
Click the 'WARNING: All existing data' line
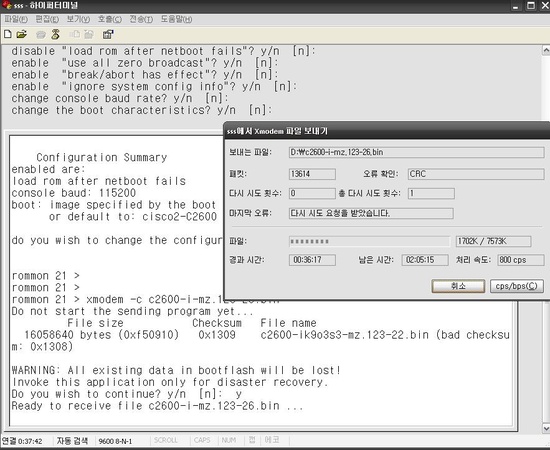point(176,370)
